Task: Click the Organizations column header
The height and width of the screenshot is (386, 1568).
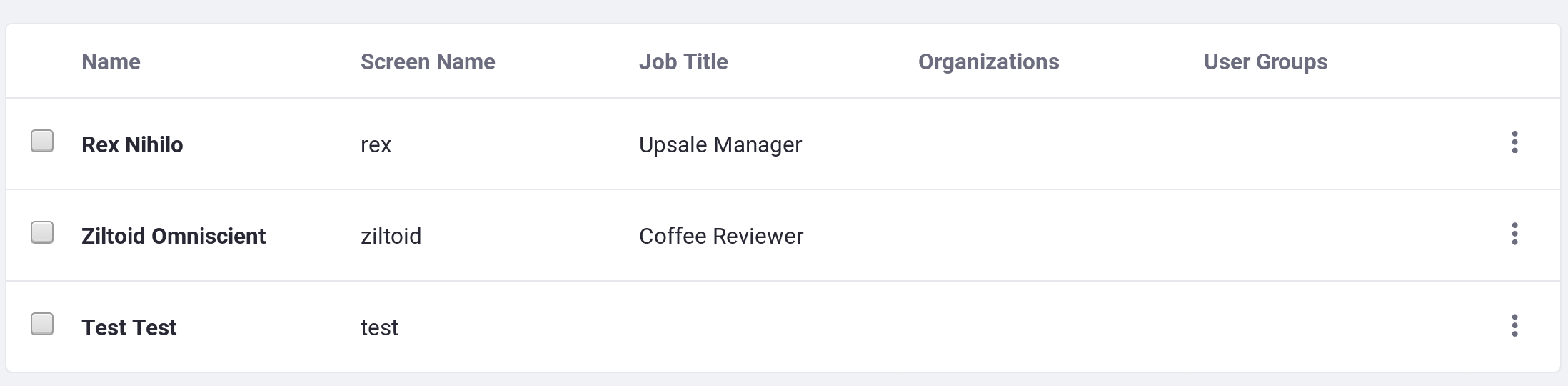Action: click(988, 62)
